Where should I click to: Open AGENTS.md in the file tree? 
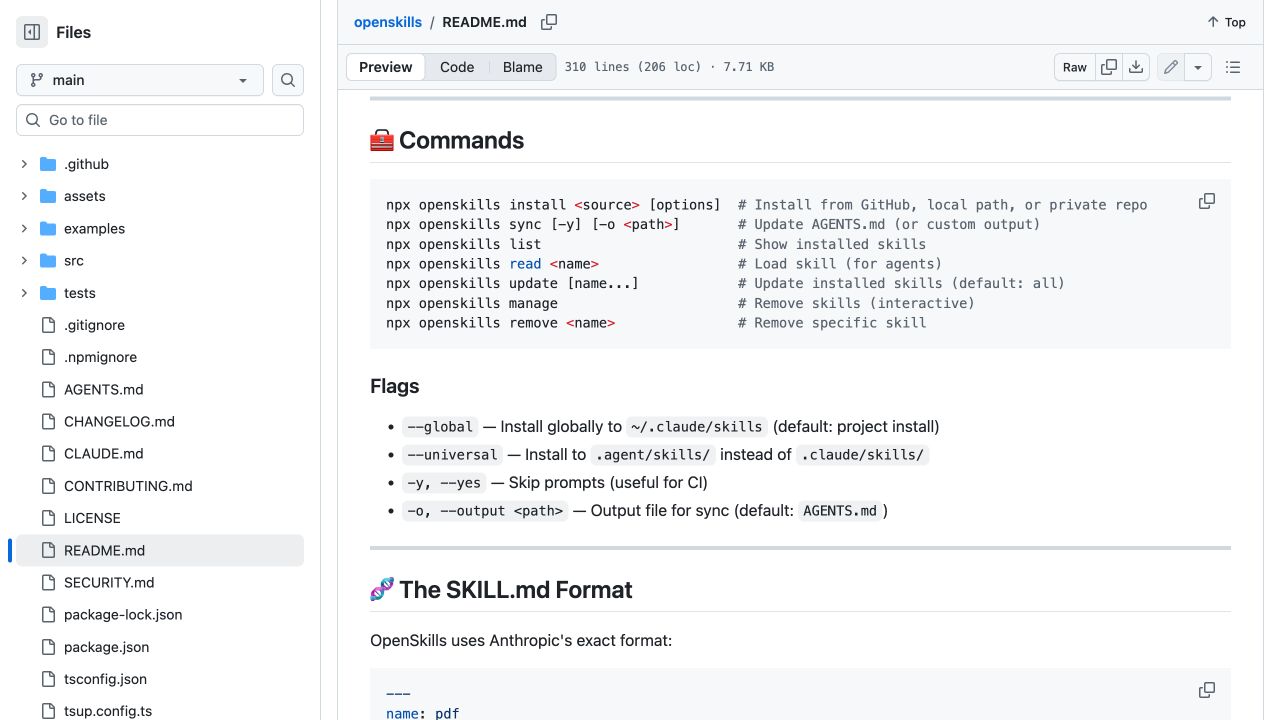pos(103,389)
